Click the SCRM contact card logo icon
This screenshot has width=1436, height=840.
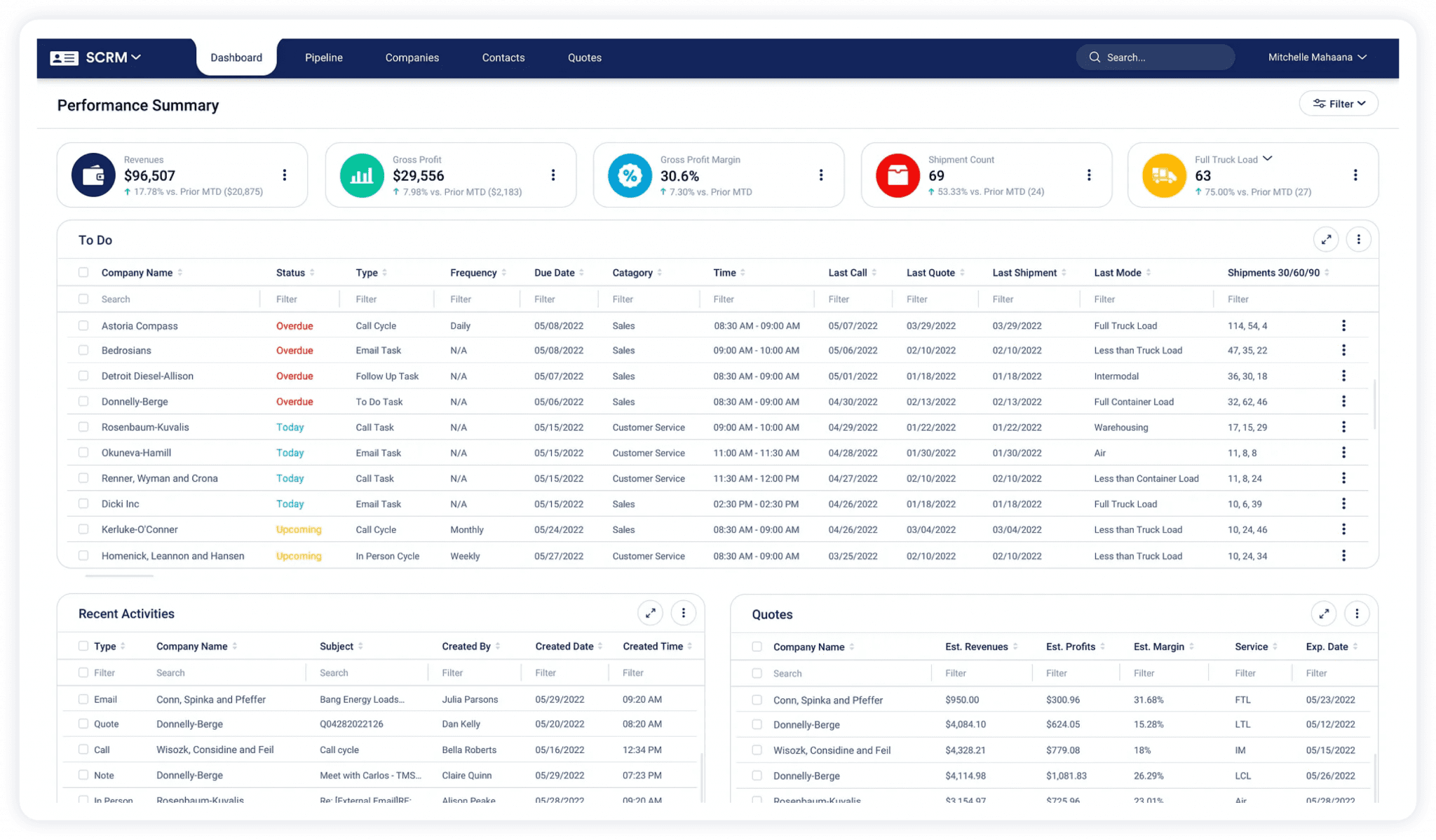click(x=65, y=57)
